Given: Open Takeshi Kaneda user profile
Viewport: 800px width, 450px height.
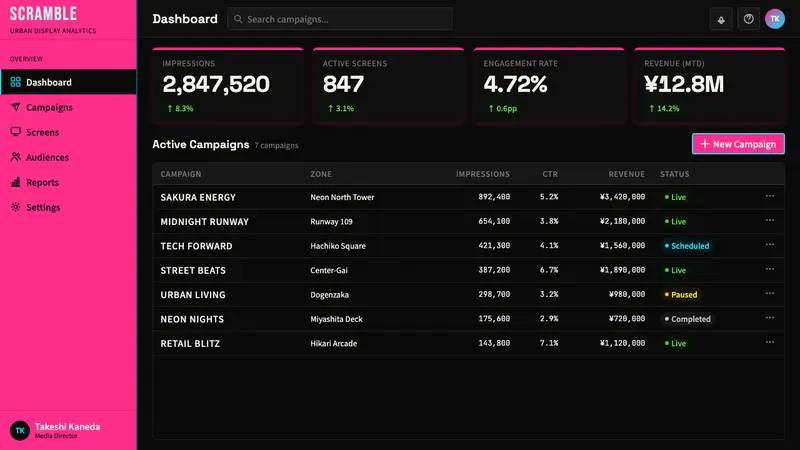Looking at the screenshot, I should (68, 431).
